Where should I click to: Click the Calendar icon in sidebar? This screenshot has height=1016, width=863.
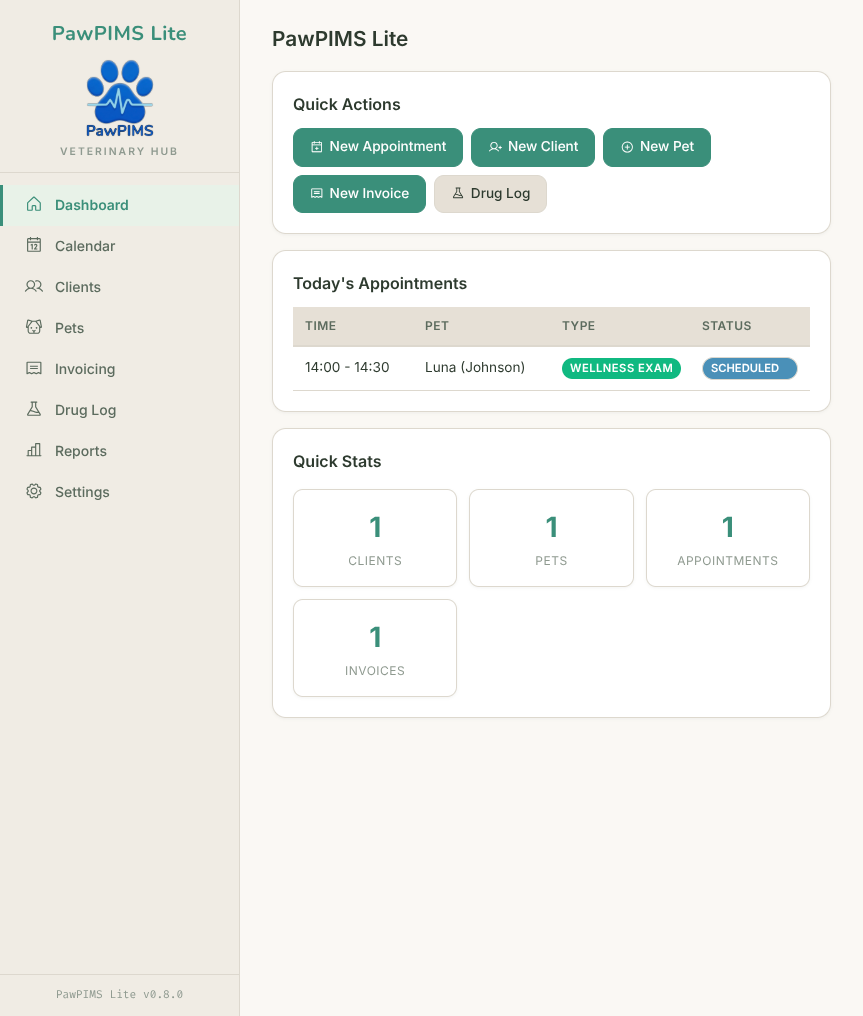tap(34, 246)
